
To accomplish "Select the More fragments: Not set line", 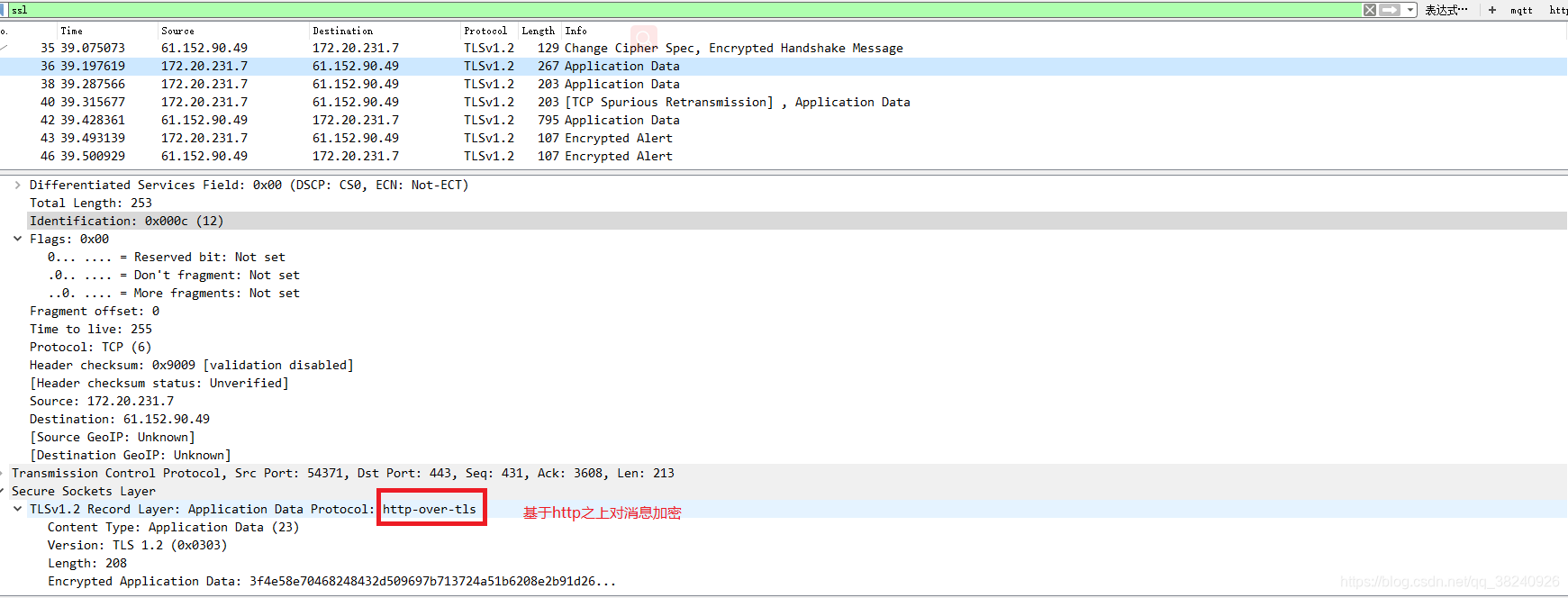I will (173, 293).
